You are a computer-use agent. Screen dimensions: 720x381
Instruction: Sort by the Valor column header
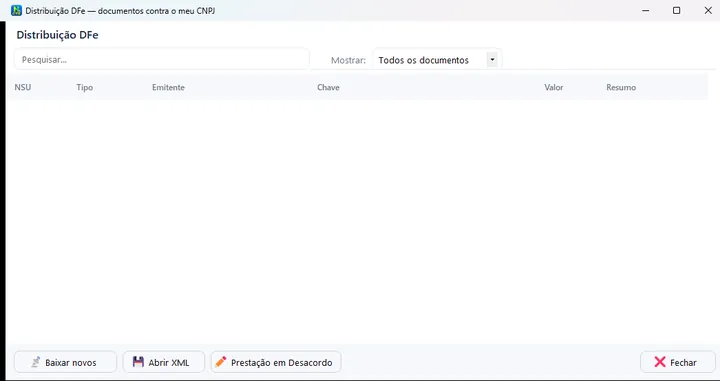pos(553,87)
